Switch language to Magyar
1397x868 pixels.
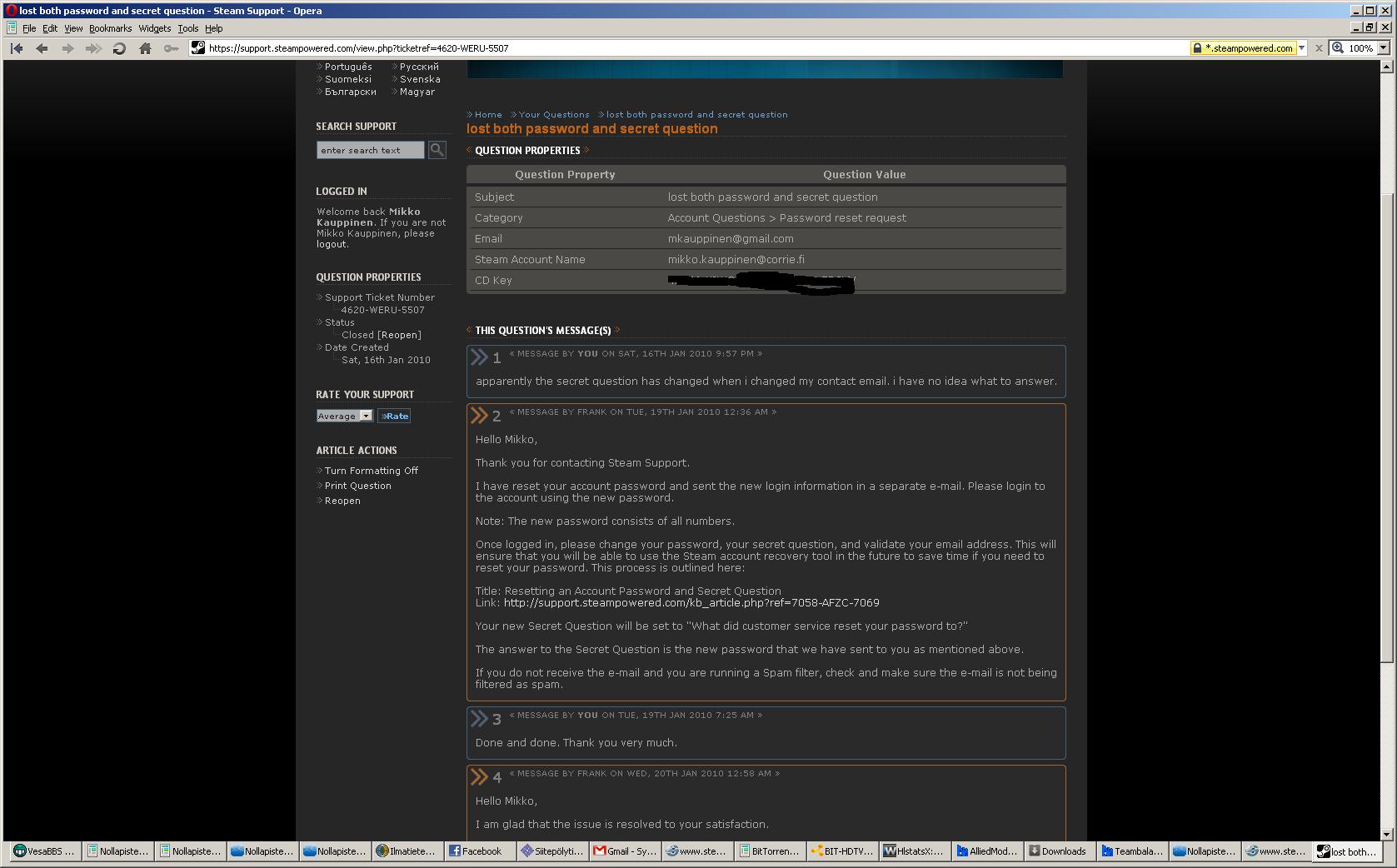click(417, 92)
